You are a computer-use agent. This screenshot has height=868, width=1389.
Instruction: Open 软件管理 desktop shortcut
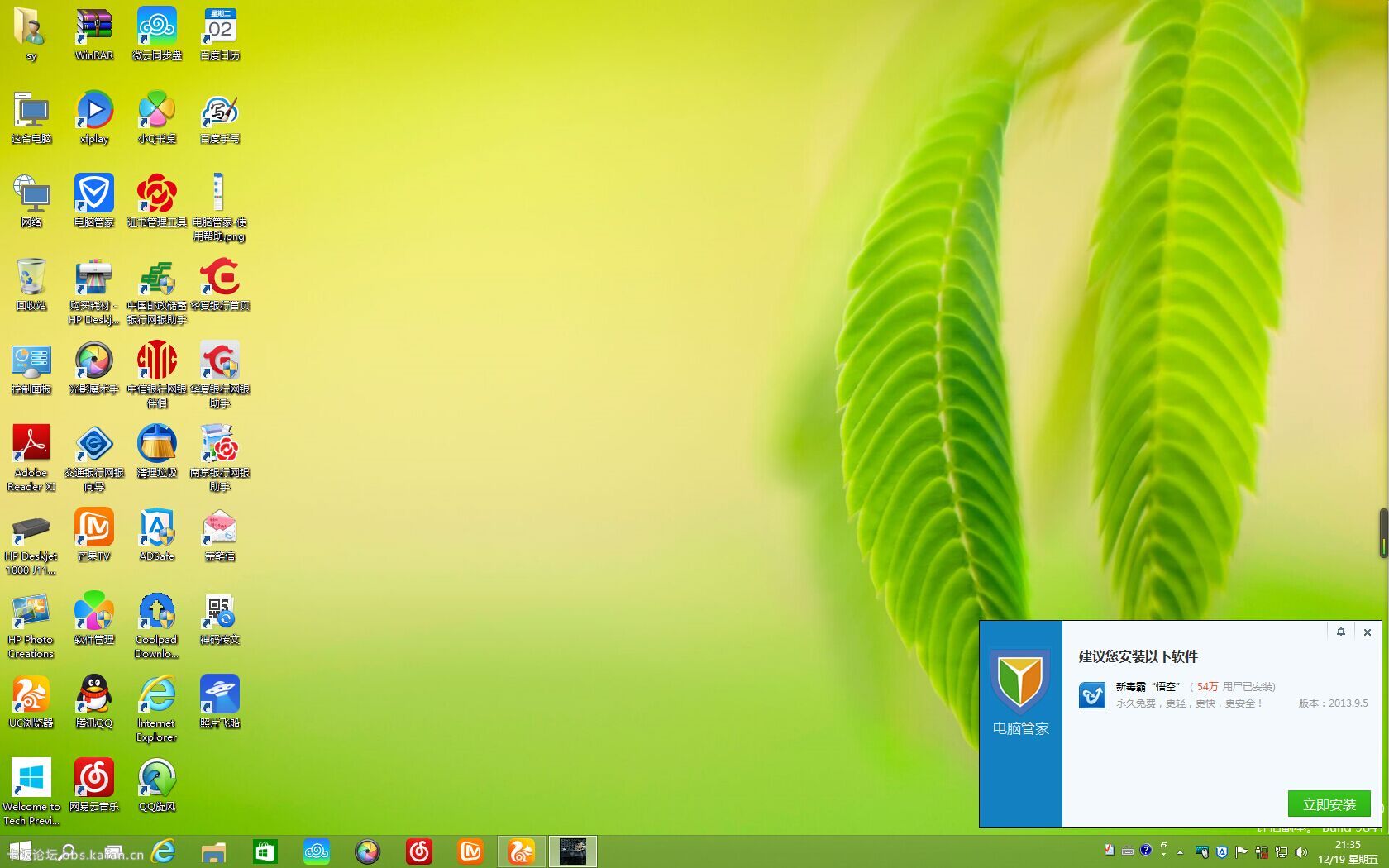coord(94,618)
